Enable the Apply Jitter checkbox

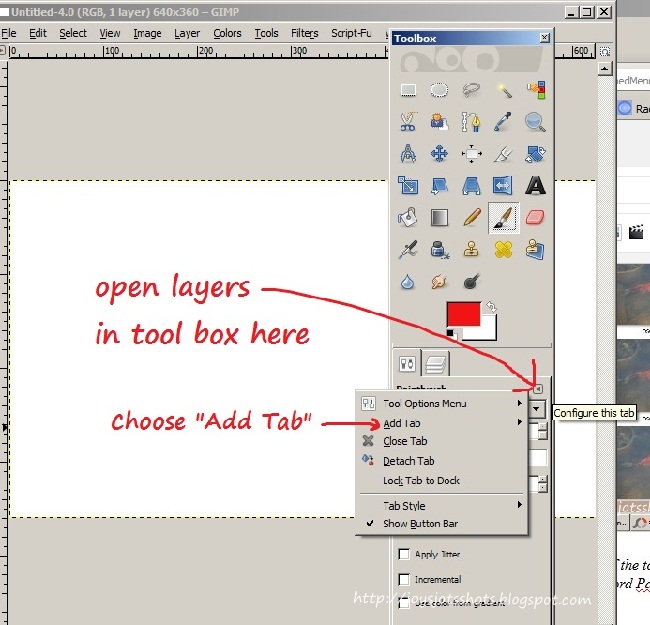pyautogui.click(x=404, y=554)
